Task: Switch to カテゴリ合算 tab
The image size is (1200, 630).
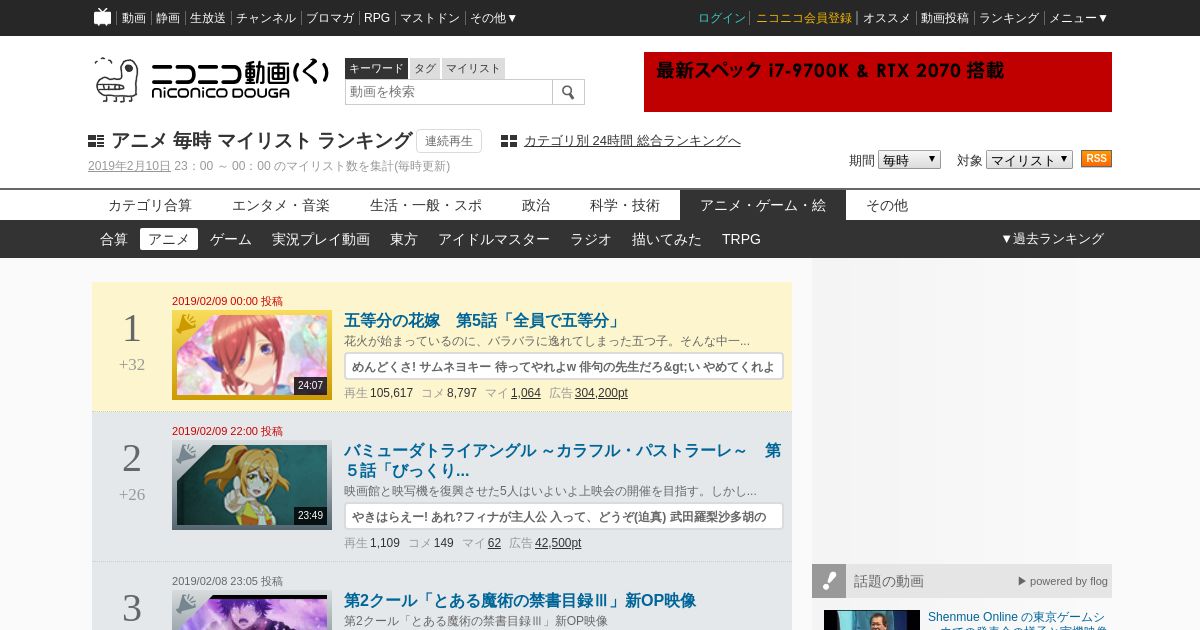Action: (x=150, y=205)
